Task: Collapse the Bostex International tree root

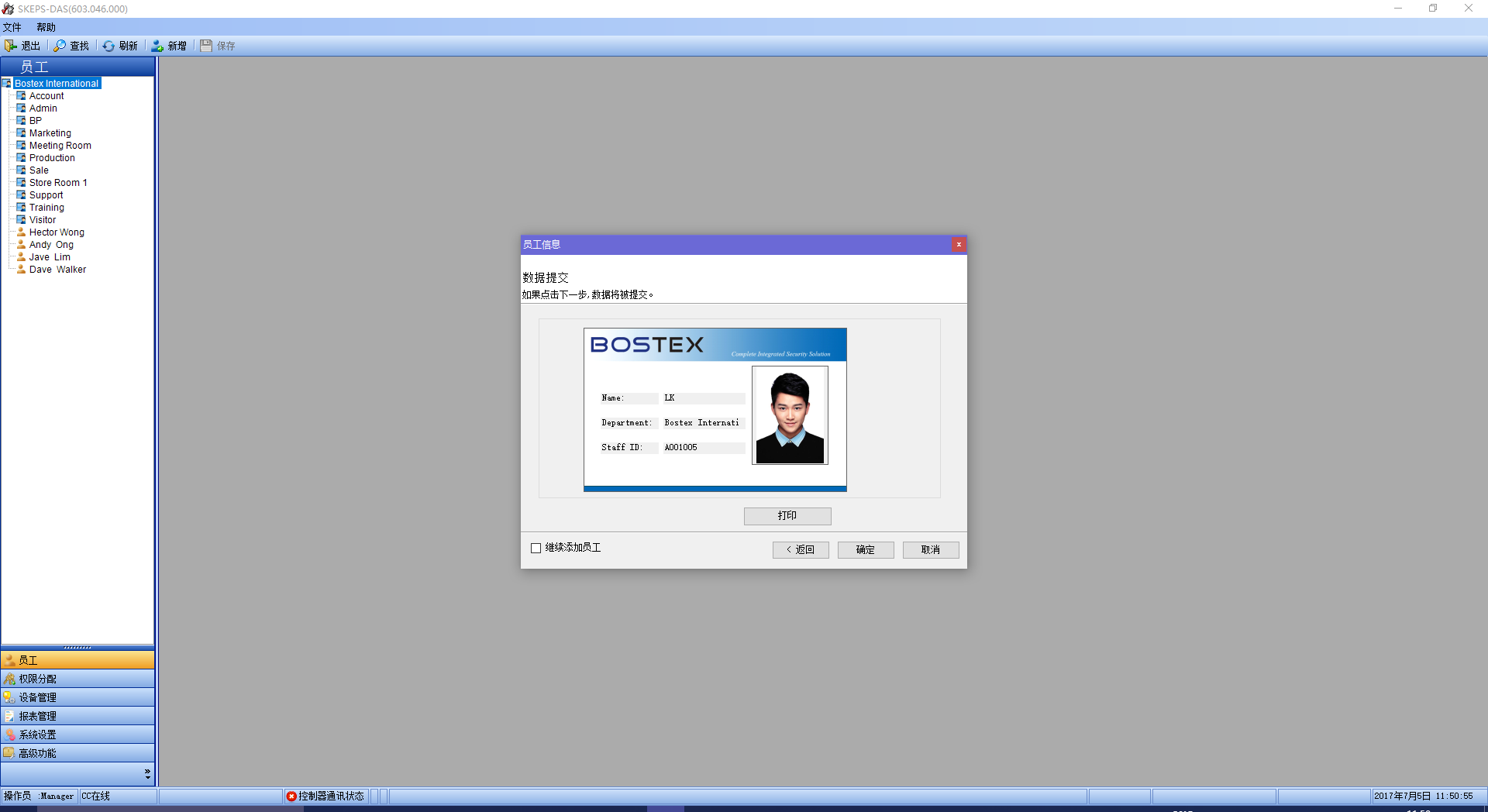Action: coord(7,84)
